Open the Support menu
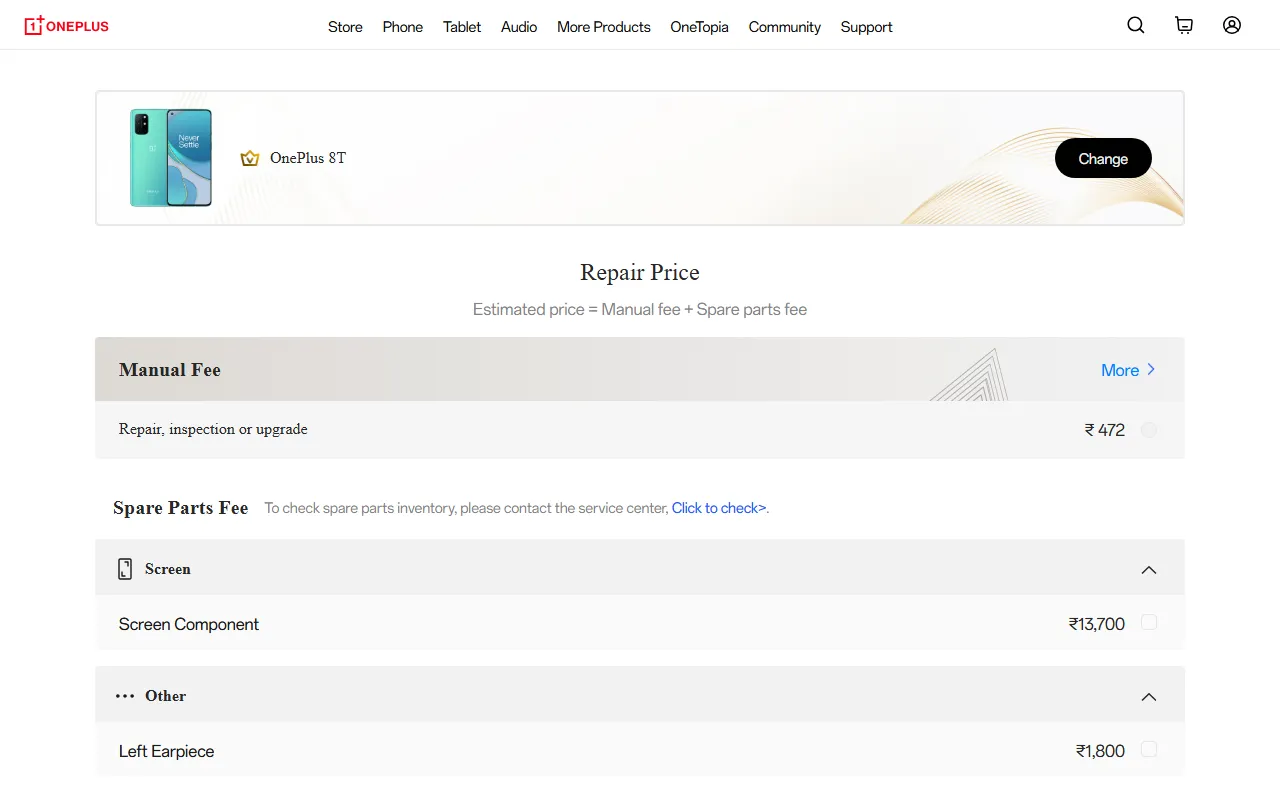The width and height of the screenshot is (1280, 800). tap(866, 27)
